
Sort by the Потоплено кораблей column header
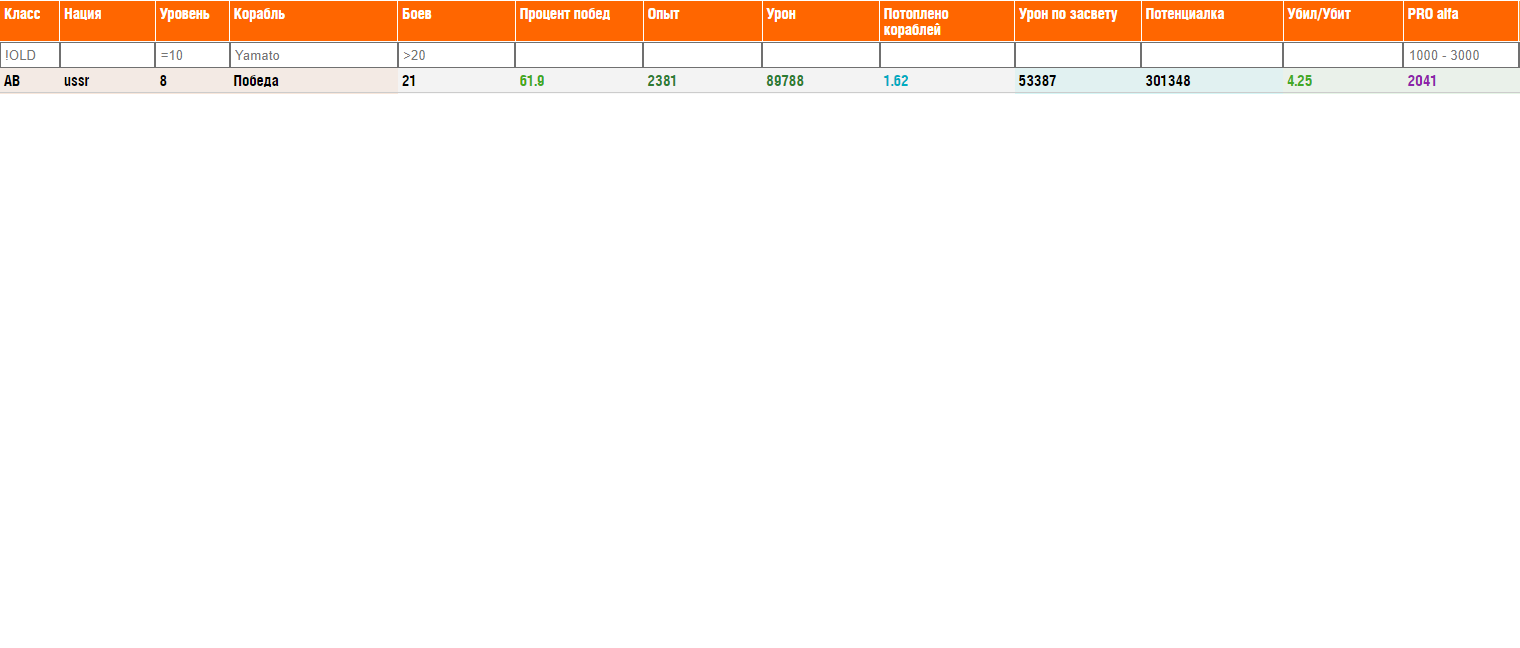[946, 21]
